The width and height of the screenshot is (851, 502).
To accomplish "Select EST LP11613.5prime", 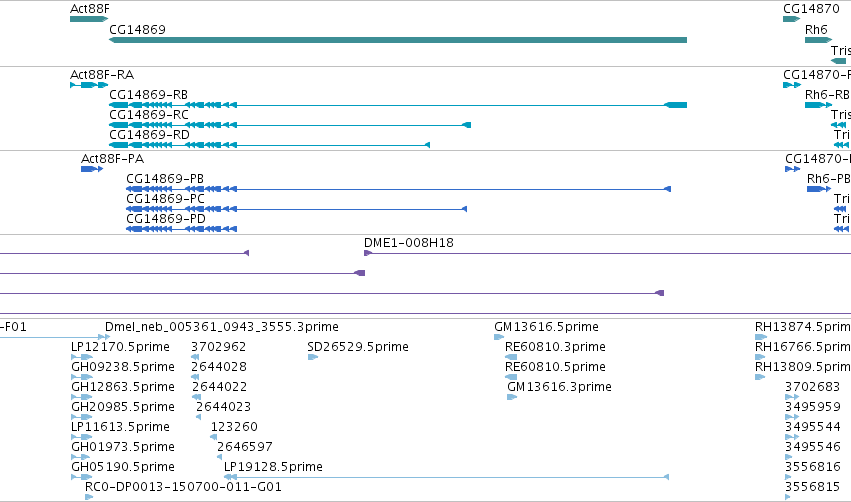I will pyautogui.click(x=120, y=427).
